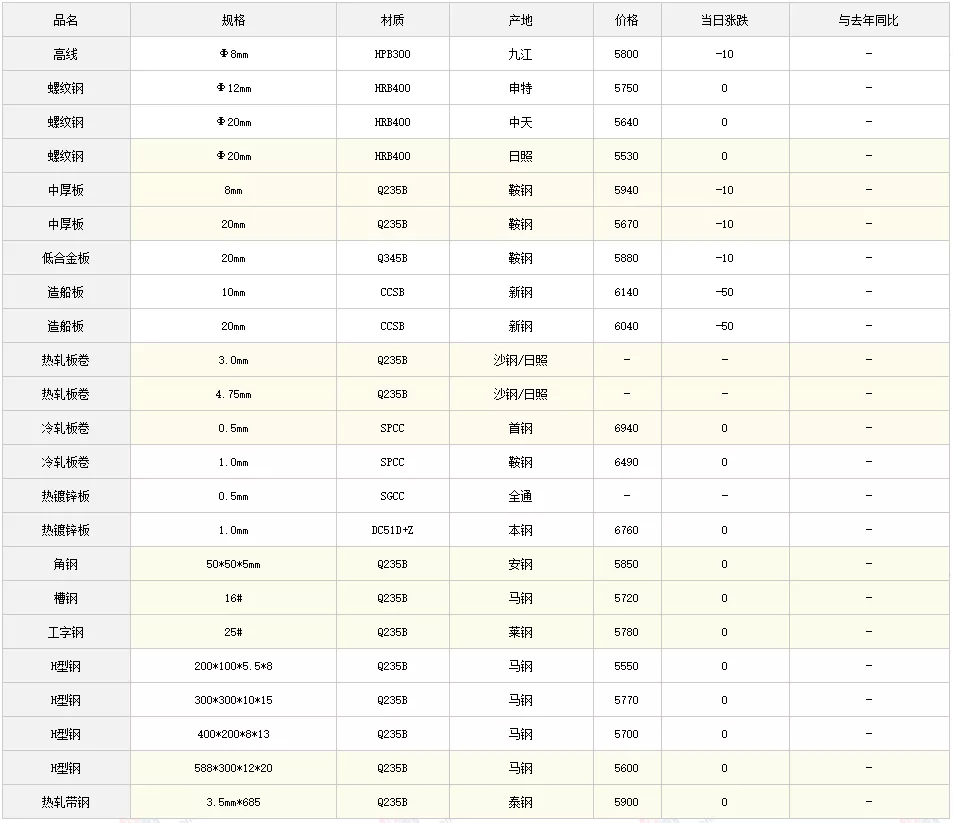The height and width of the screenshot is (823, 953).
Task: Click price value 6940
Action: [627, 429]
